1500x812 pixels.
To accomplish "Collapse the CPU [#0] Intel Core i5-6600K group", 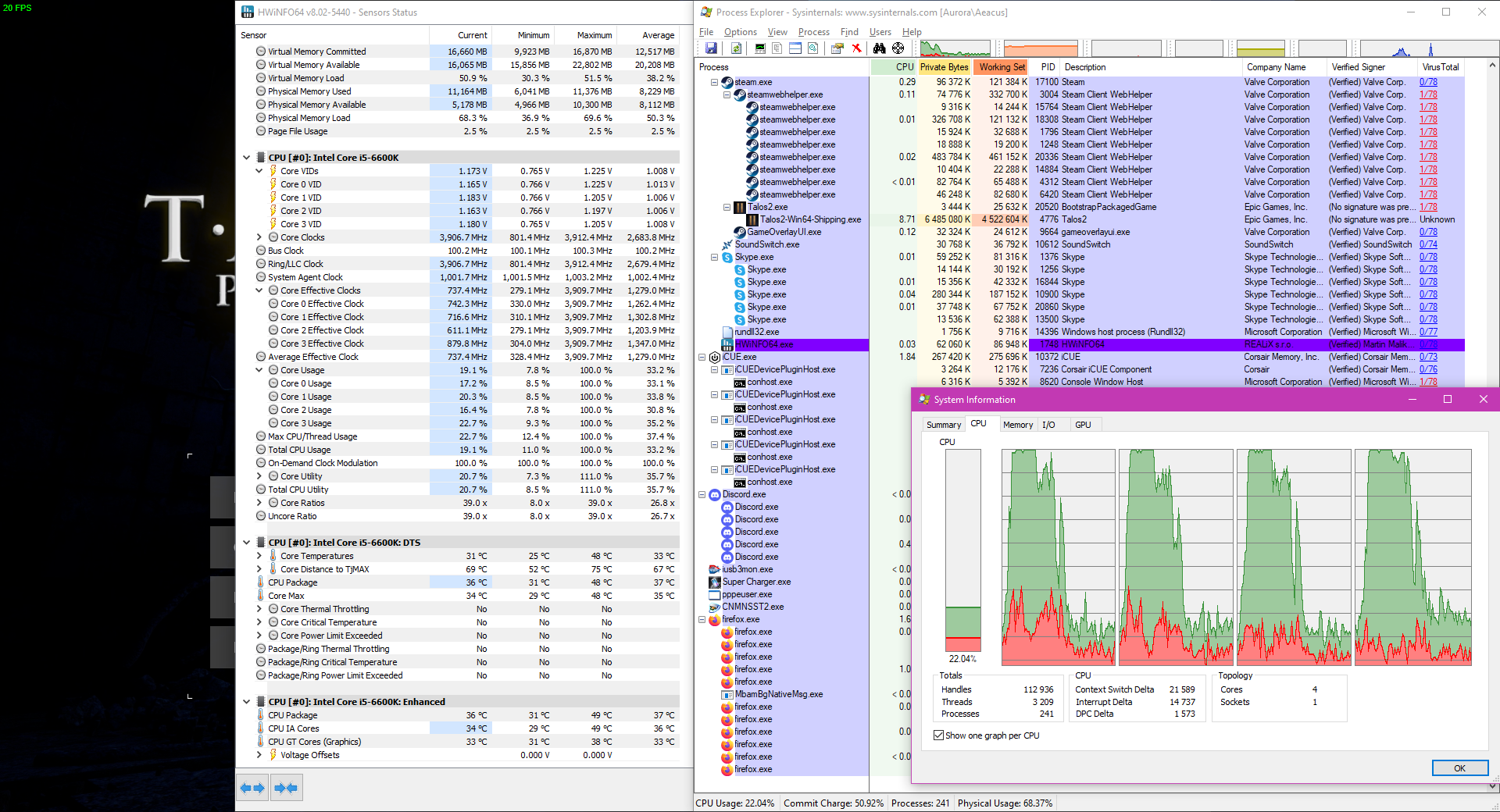I will click(247, 158).
